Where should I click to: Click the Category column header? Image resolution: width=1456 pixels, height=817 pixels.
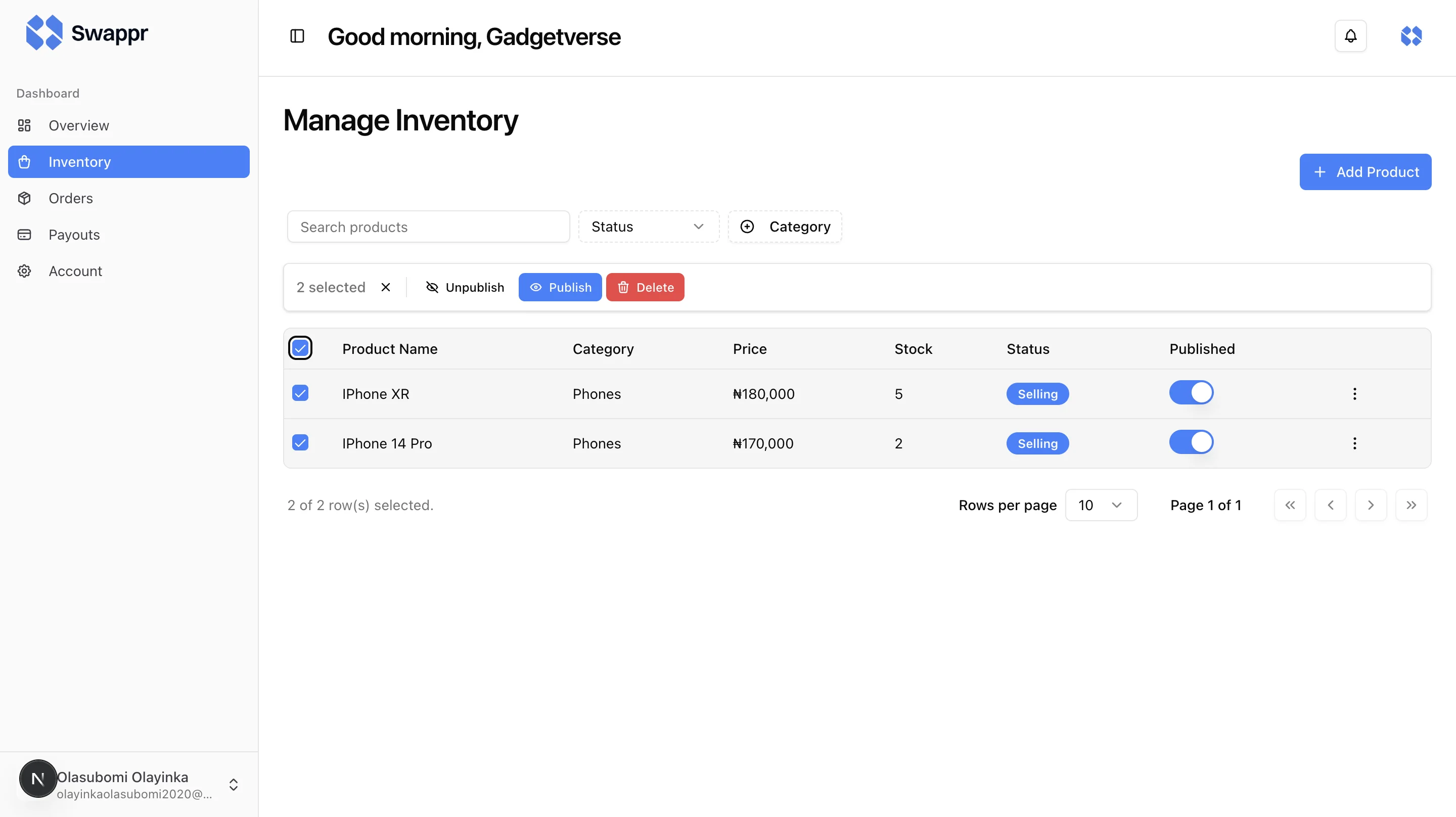603,349
